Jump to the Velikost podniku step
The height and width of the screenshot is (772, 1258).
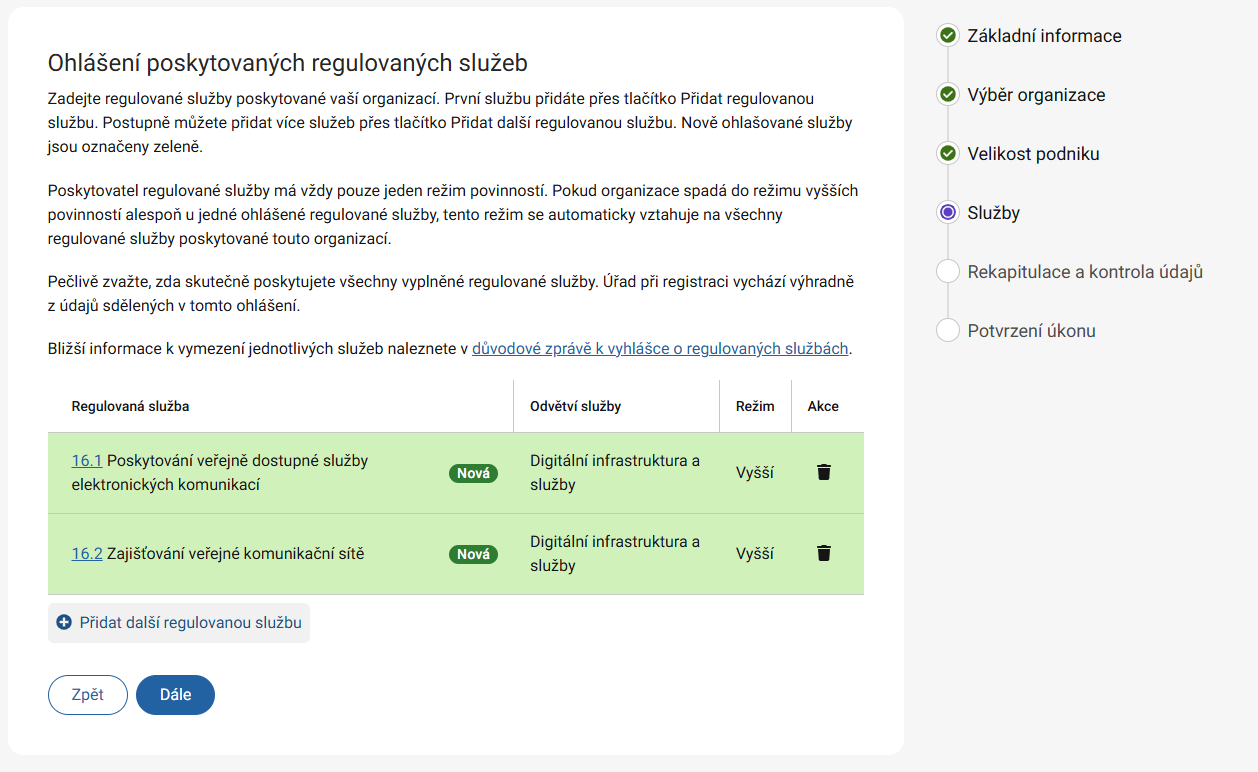pos(1033,154)
